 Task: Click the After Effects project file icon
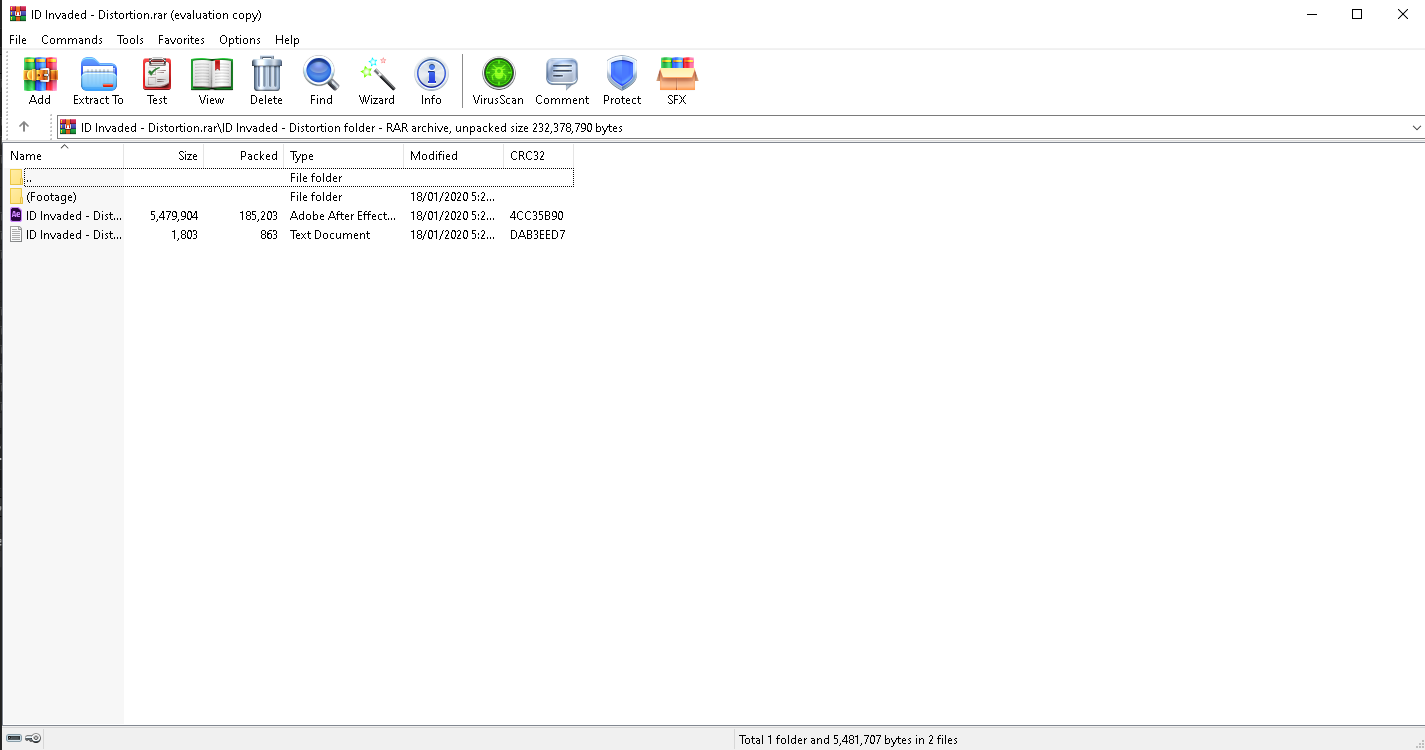[x=16, y=215]
